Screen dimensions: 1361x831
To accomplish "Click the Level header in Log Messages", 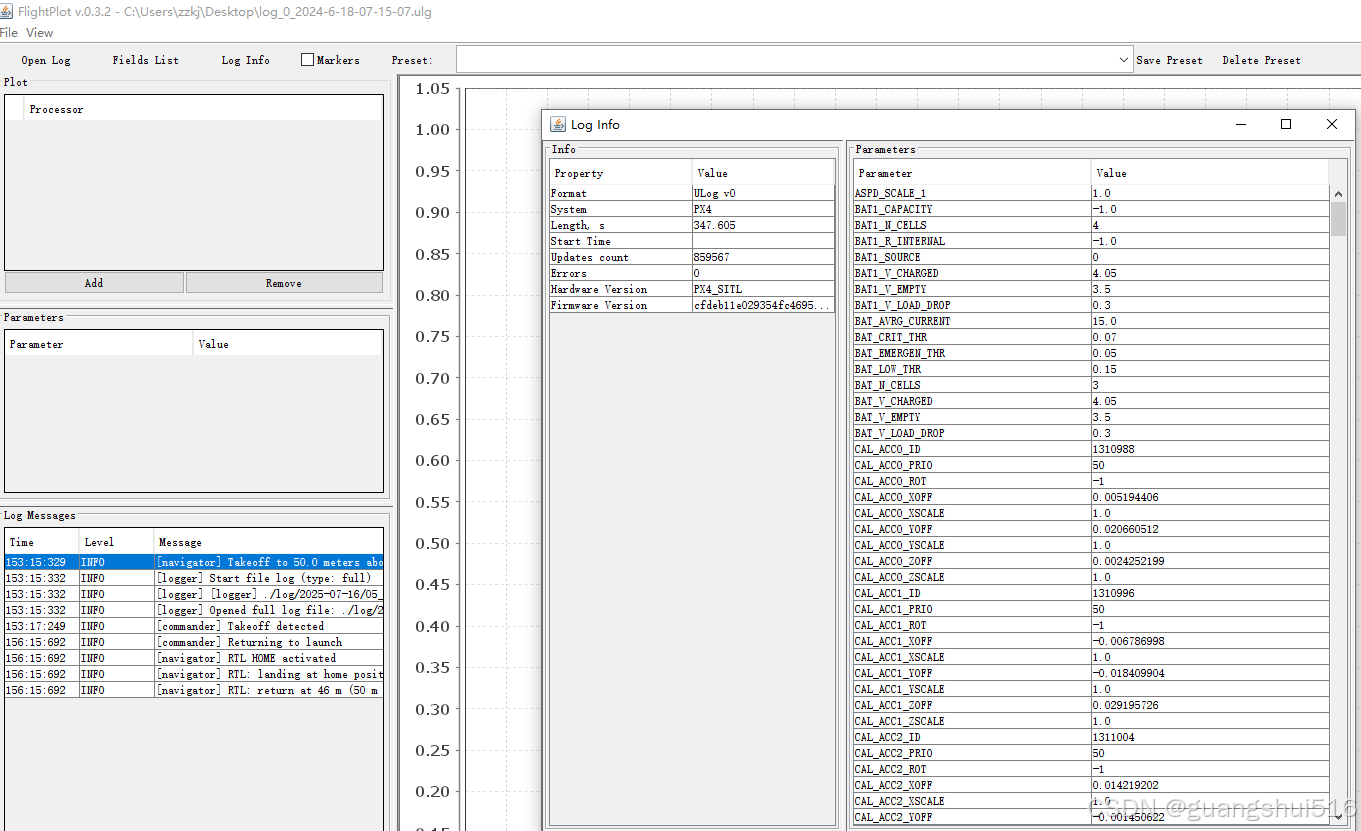I will tap(117, 542).
